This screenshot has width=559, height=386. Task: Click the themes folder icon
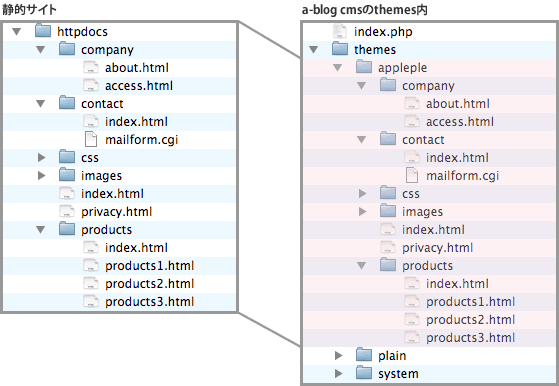pos(340,49)
